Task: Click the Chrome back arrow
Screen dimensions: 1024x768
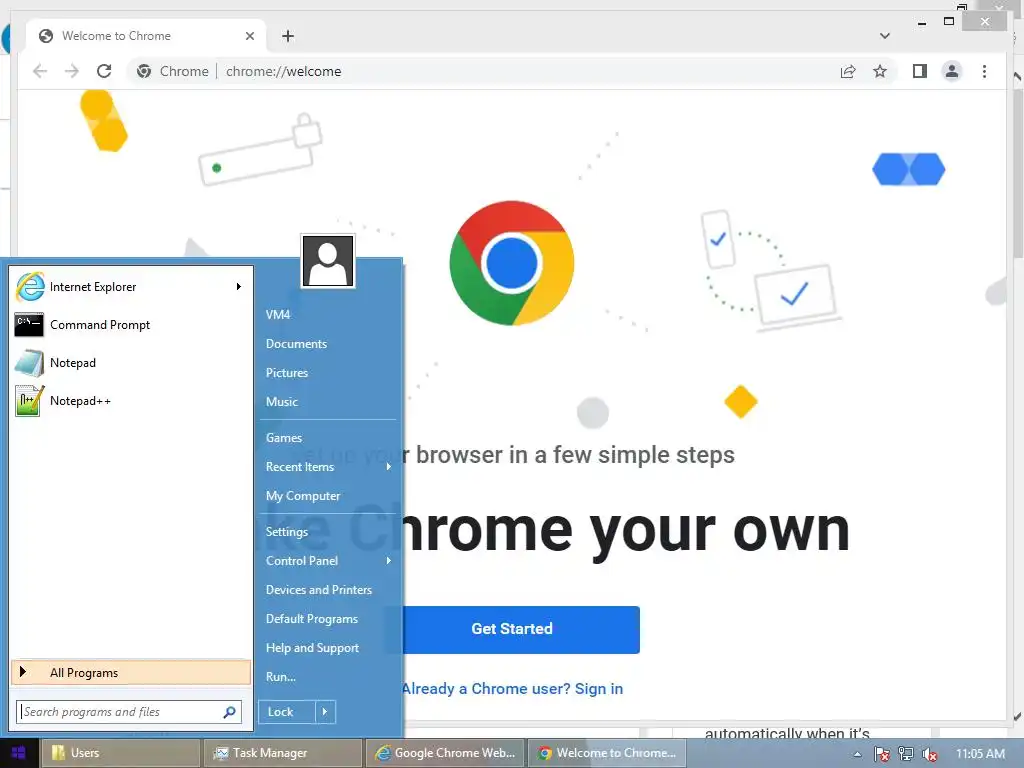Action: [x=40, y=71]
